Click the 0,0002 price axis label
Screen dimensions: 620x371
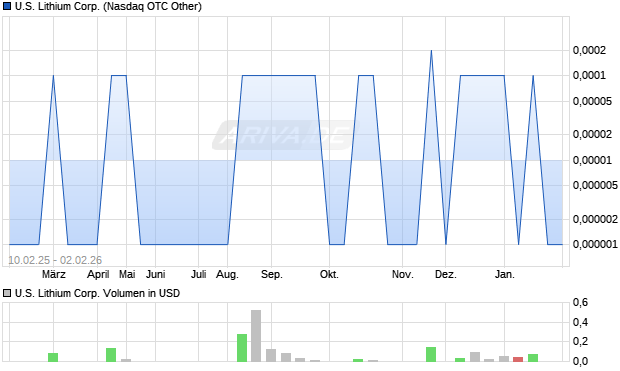point(589,50)
